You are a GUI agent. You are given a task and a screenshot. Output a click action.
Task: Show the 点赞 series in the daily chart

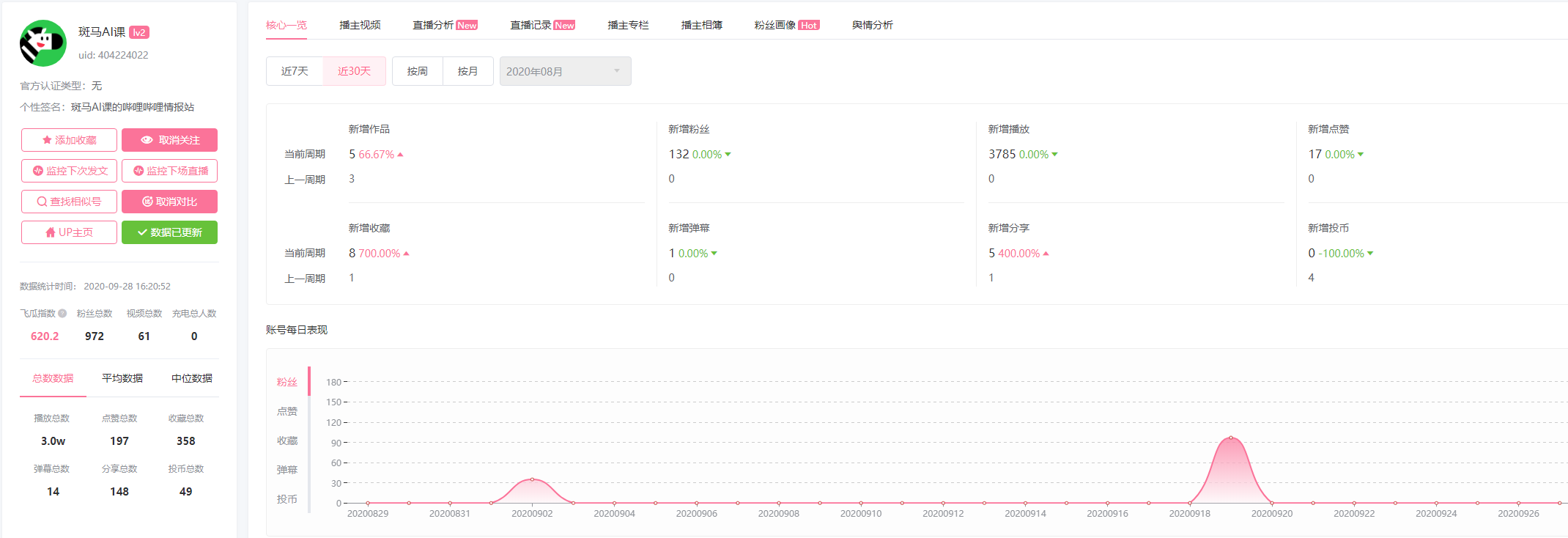coord(287,411)
